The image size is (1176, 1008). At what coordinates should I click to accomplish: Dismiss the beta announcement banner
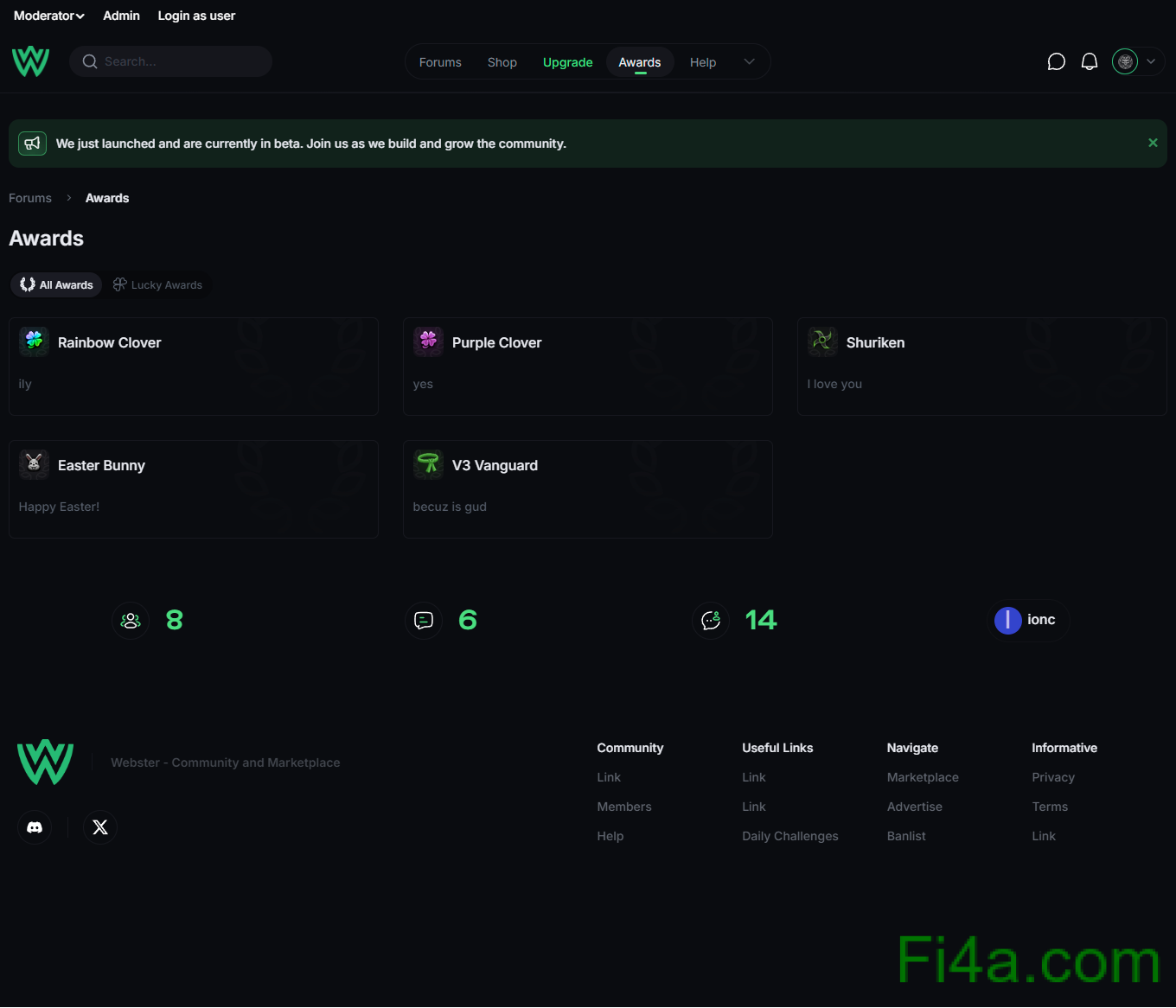coord(1153,143)
